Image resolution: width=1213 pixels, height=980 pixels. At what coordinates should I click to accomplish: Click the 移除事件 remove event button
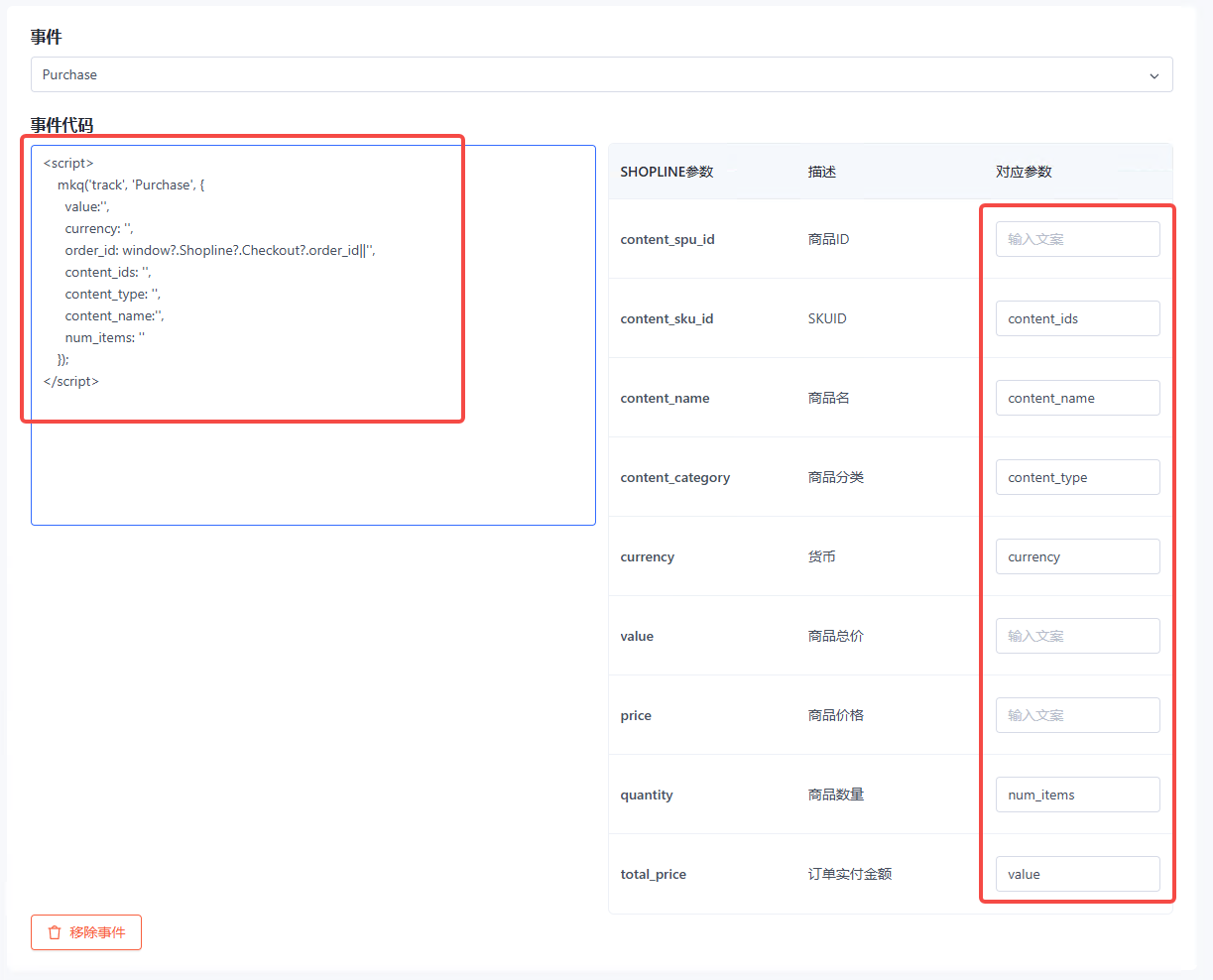pos(86,932)
